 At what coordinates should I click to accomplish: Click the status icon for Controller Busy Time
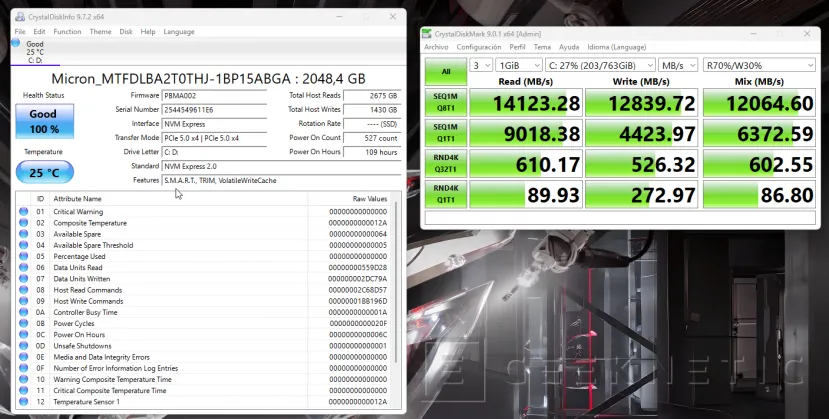[x=23, y=312]
